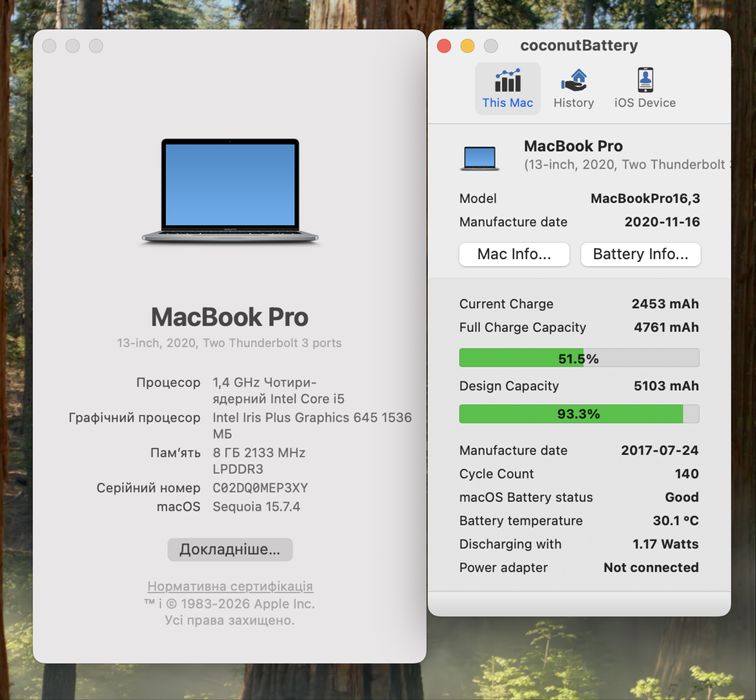The height and width of the screenshot is (700, 756).
Task: Click the MacBook Pro heading in About window
Action: pyautogui.click(x=230, y=317)
